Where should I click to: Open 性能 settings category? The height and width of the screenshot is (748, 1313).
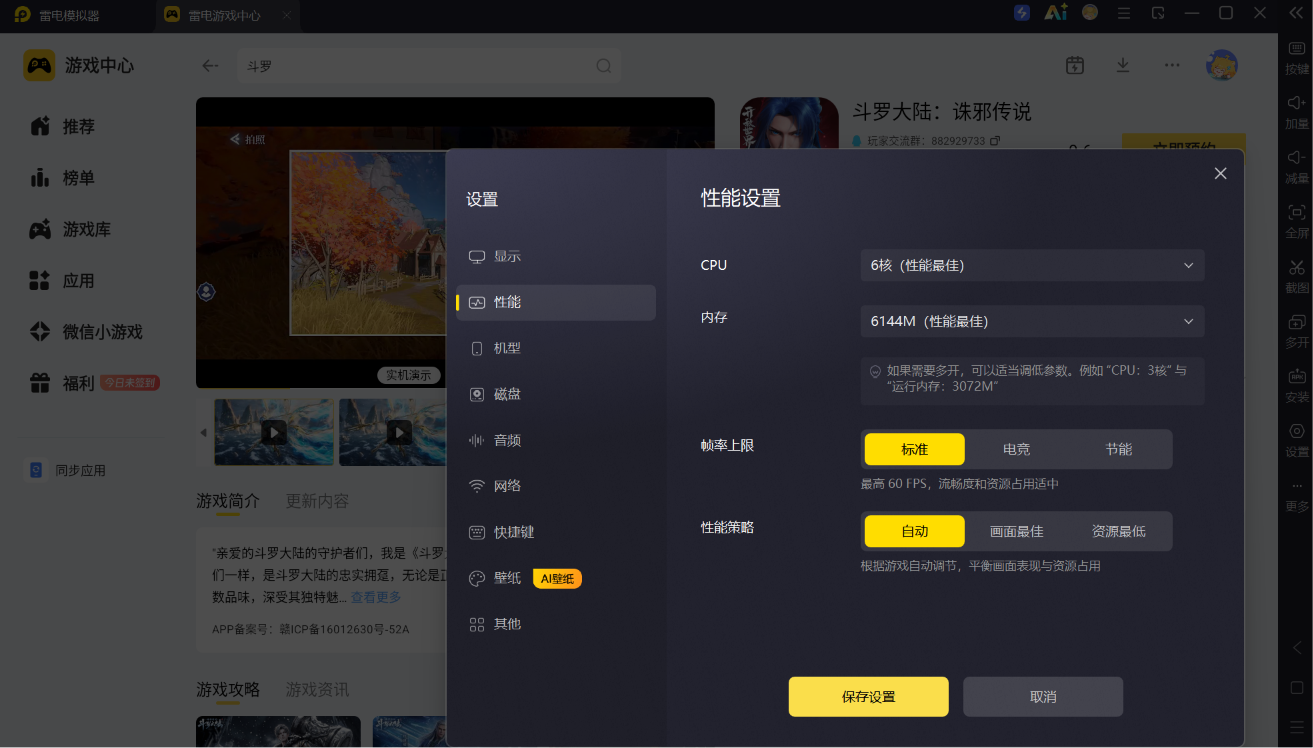coord(556,302)
